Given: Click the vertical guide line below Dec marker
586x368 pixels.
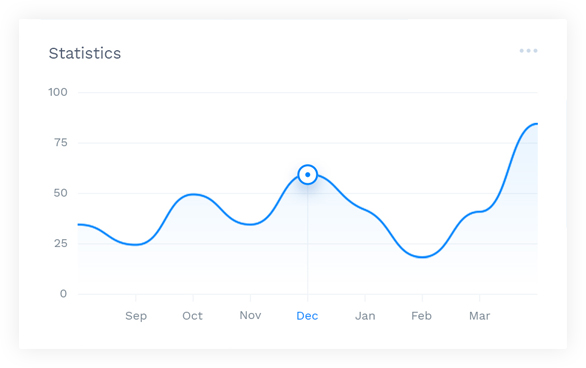Looking at the screenshot, I should tap(308, 239).
